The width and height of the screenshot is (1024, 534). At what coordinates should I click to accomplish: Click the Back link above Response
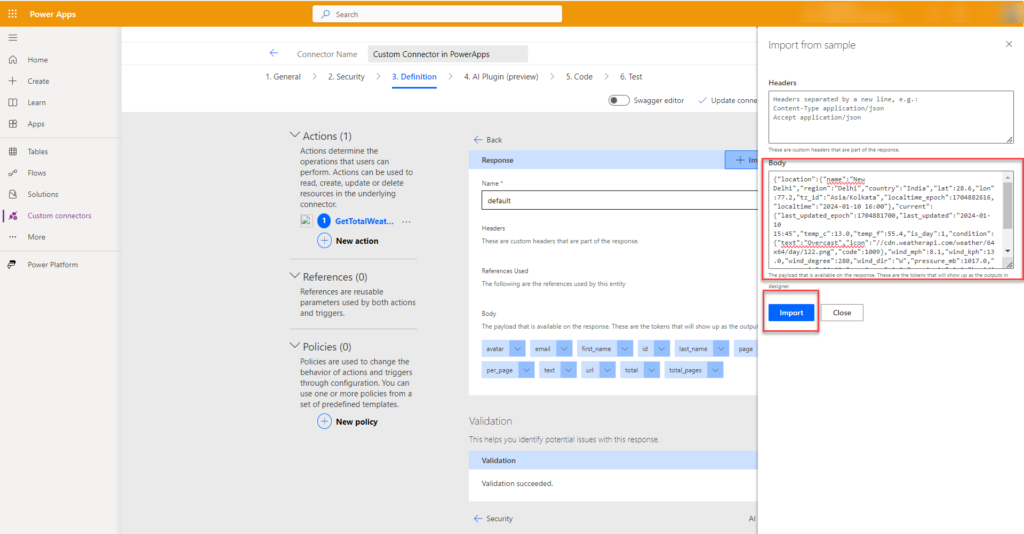point(488,140)
